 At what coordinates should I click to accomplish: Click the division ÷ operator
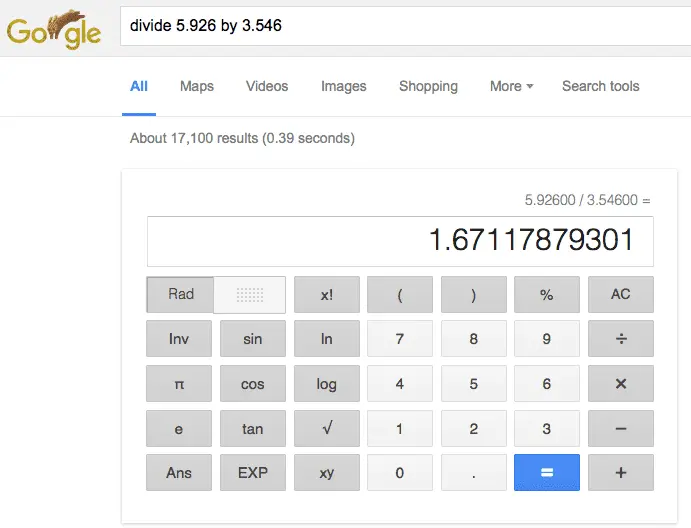[x=621, y=338]
